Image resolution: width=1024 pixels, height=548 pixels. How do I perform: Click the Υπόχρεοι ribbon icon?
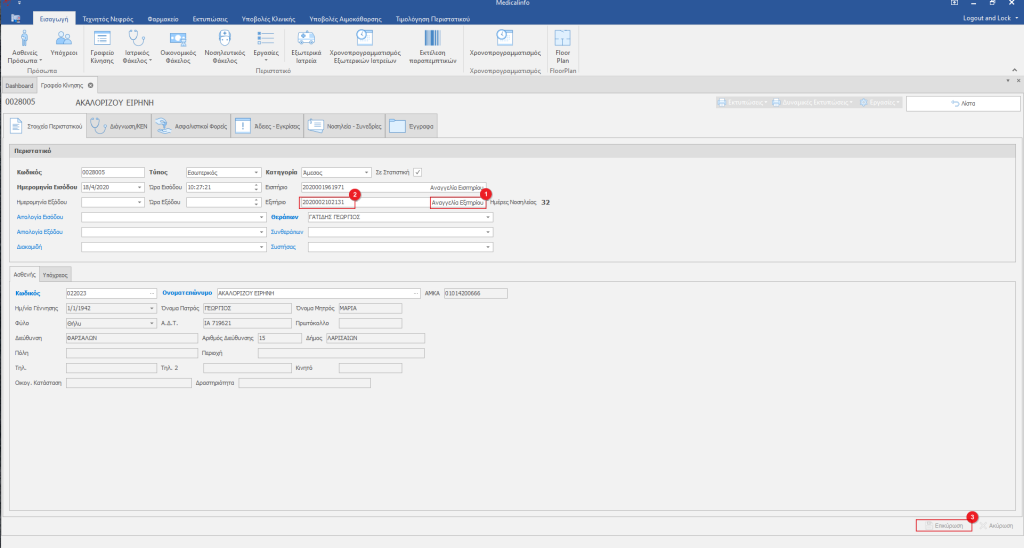[x=64, y=39]
